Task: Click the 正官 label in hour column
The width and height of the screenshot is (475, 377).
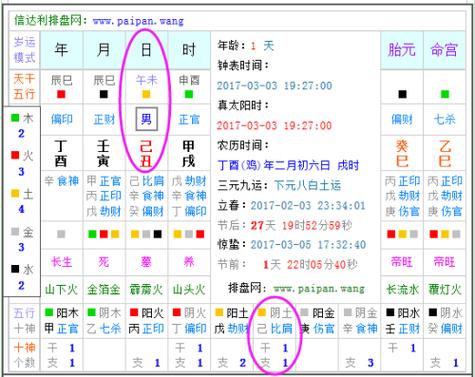Action: 189,119
